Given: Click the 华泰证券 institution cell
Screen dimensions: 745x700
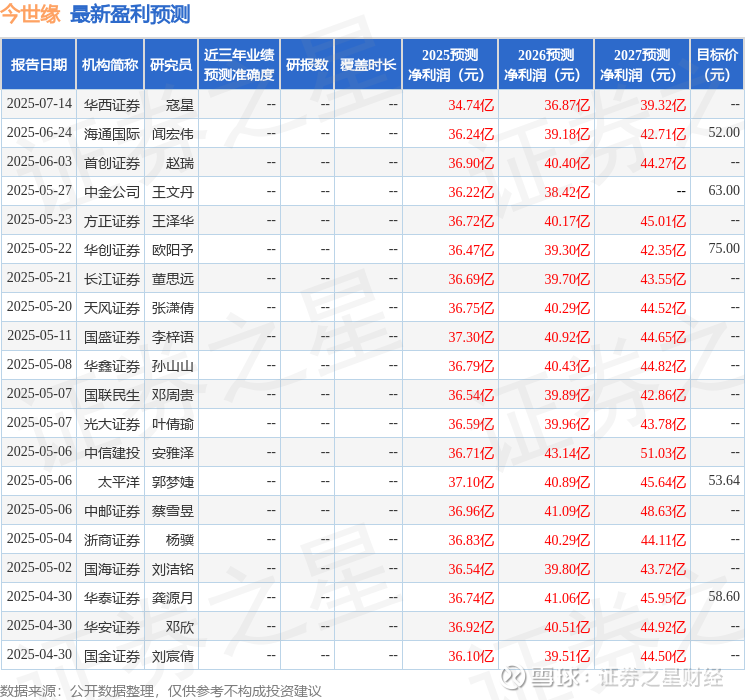Looking at the screenshot, I should [x=112, y=598].
